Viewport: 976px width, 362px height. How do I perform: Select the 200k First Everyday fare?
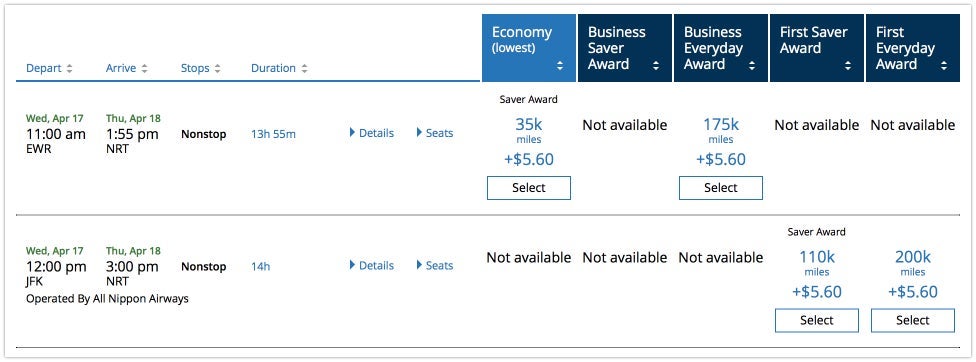(913, 320)
